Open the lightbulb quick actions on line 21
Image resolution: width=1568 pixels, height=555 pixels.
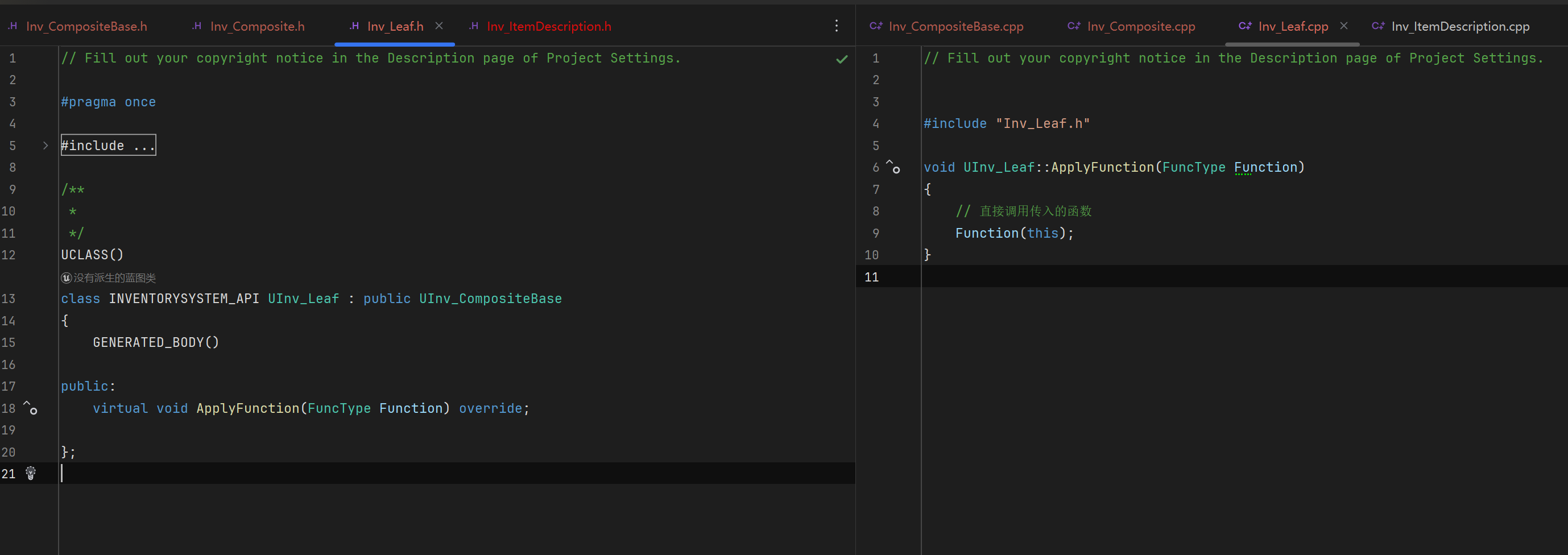pyautogui.click(x=31, y=473)
